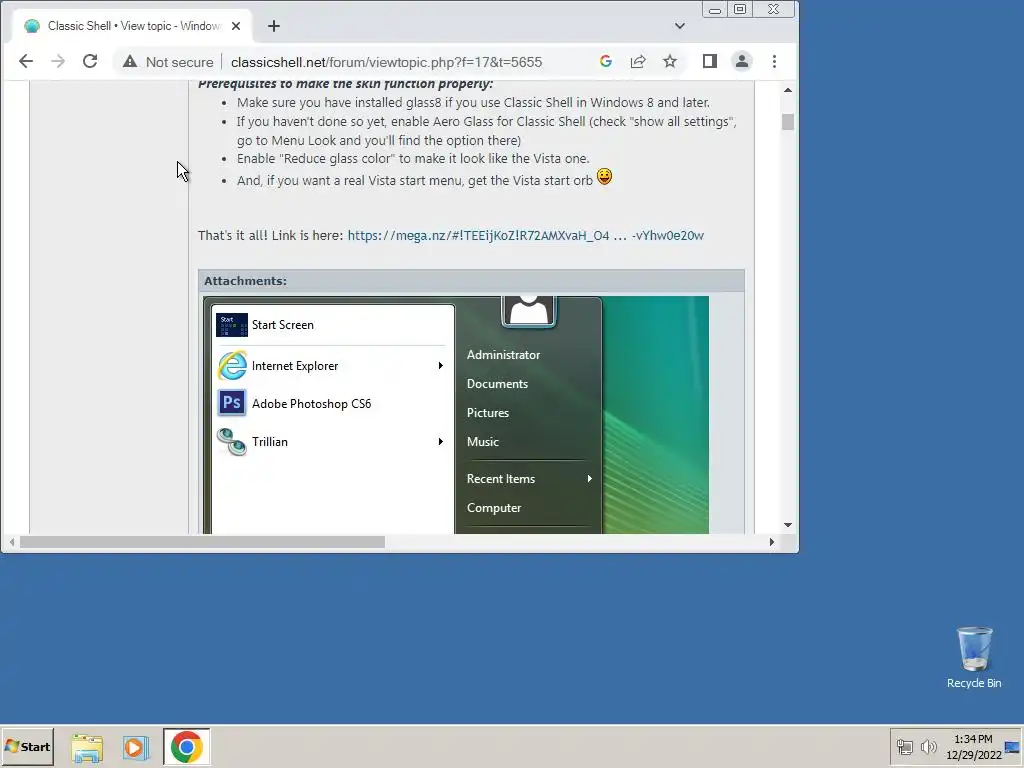Toggle the Chrome side panel

[710, 61]
